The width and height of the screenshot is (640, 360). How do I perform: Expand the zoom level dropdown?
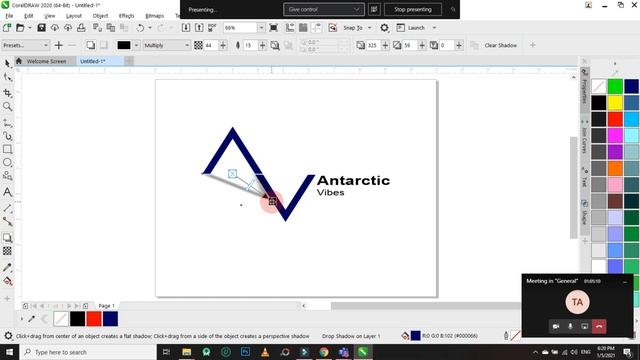[x=261, y=28]
